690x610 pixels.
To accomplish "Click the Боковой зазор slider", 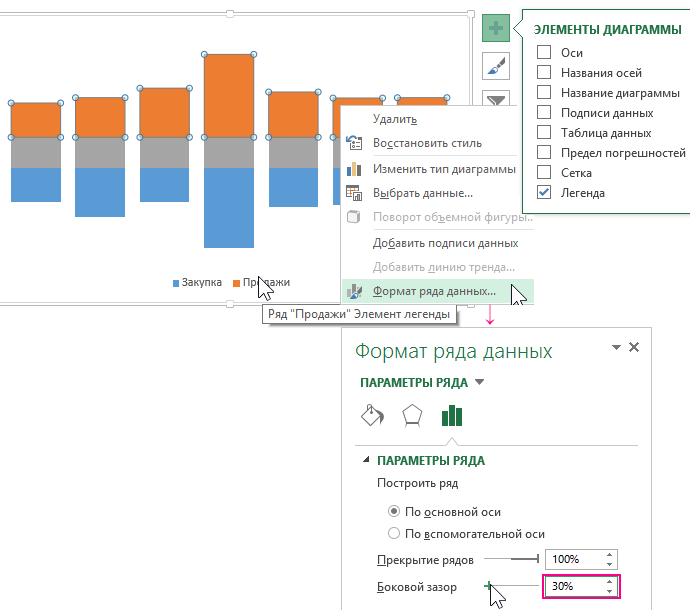I will 512,586.
